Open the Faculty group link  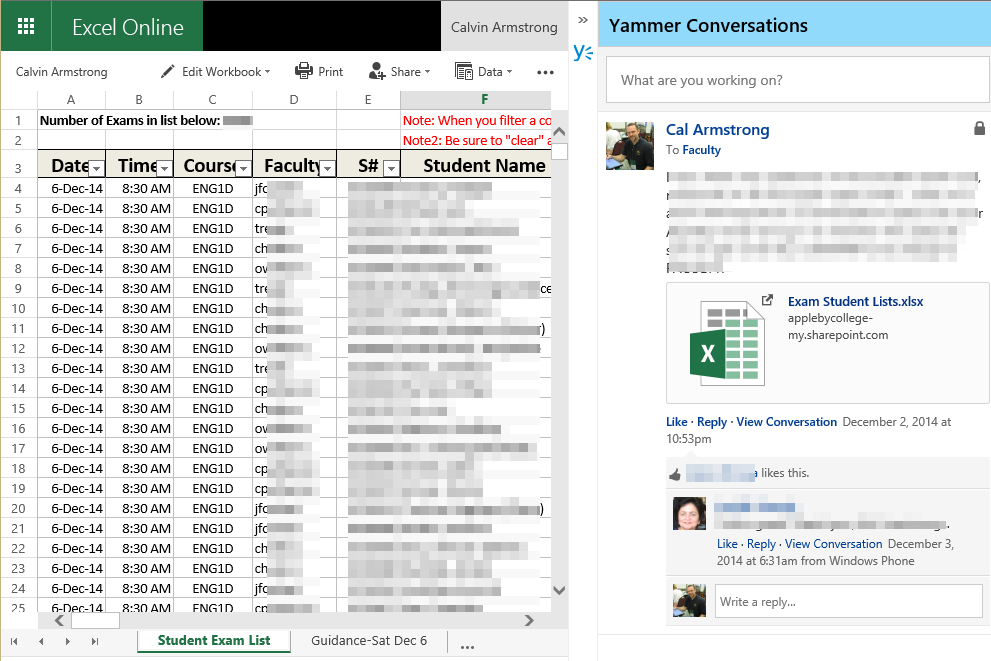(x=701, y=150)
